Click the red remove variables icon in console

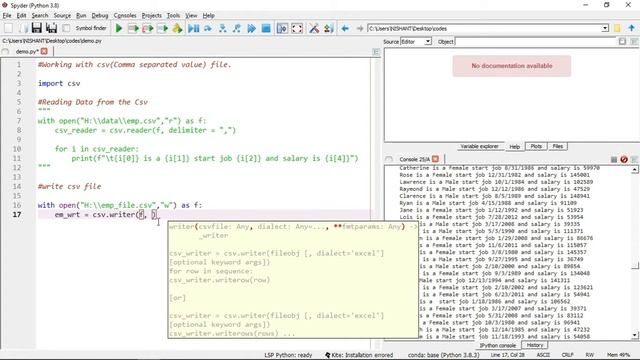coord(624,160)
